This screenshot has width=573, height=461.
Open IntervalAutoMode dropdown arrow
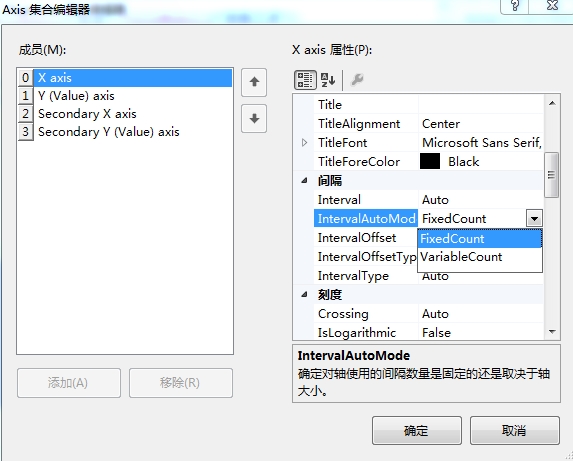tap(534, 219)
